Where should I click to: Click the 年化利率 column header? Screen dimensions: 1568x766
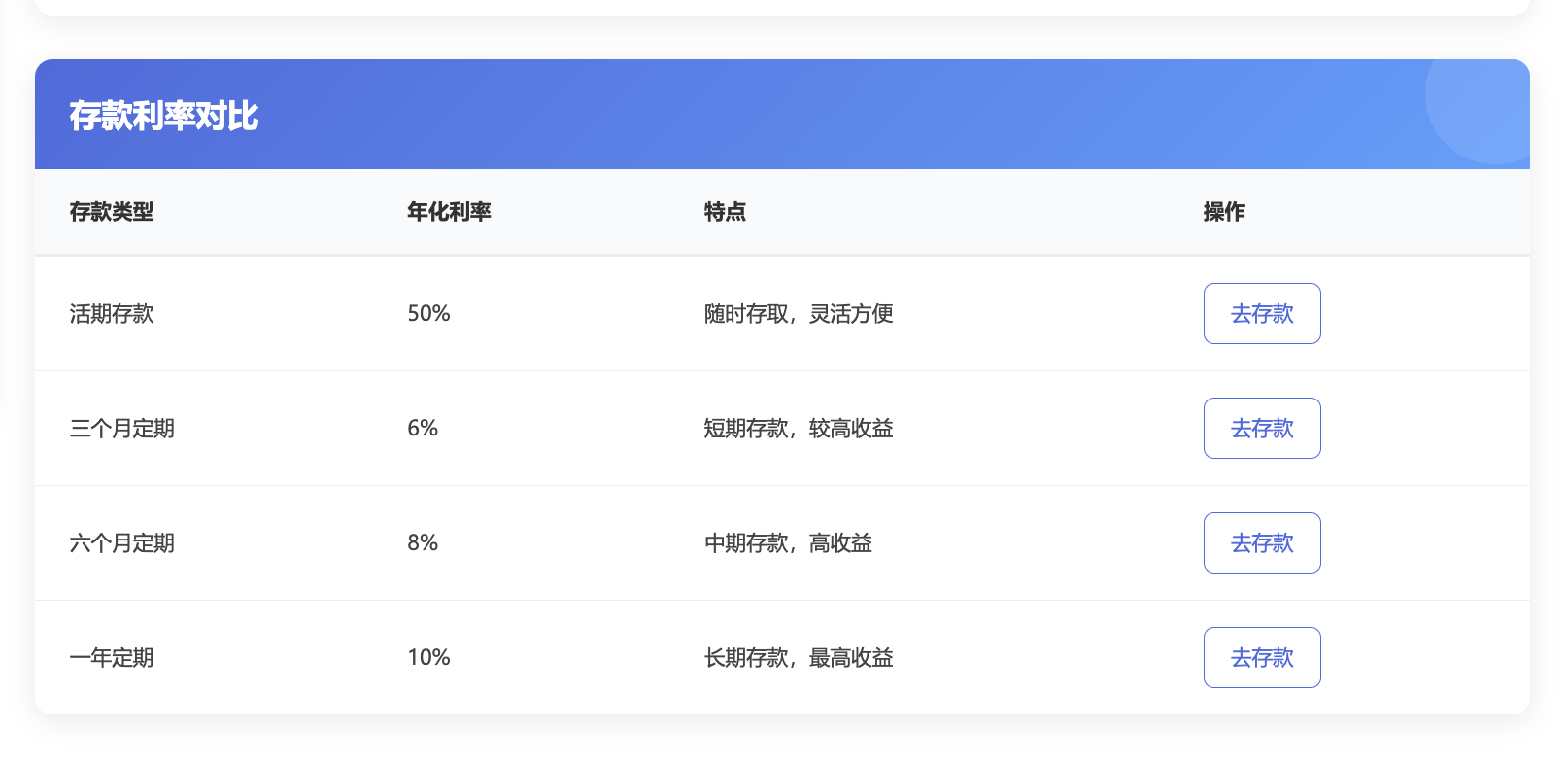pyautogui.click(x=449, y=212)
